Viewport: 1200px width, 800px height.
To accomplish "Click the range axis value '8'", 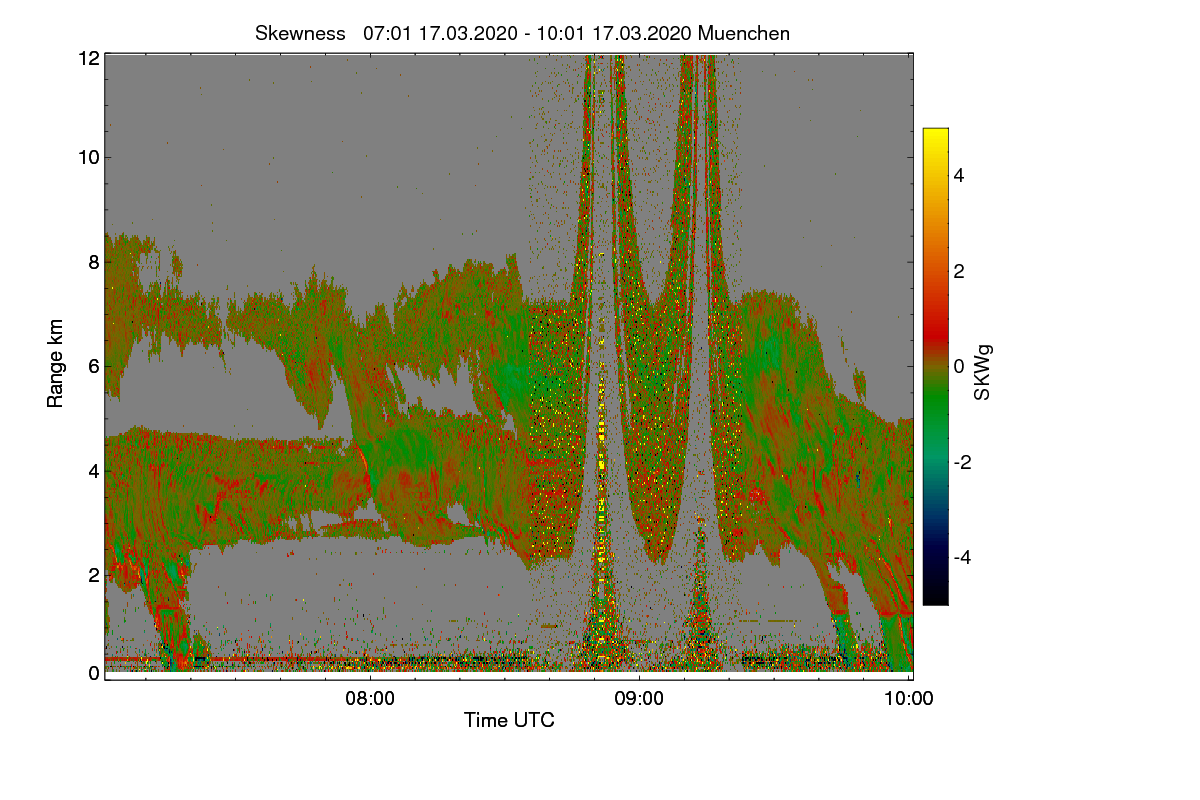I will [93, 262].
